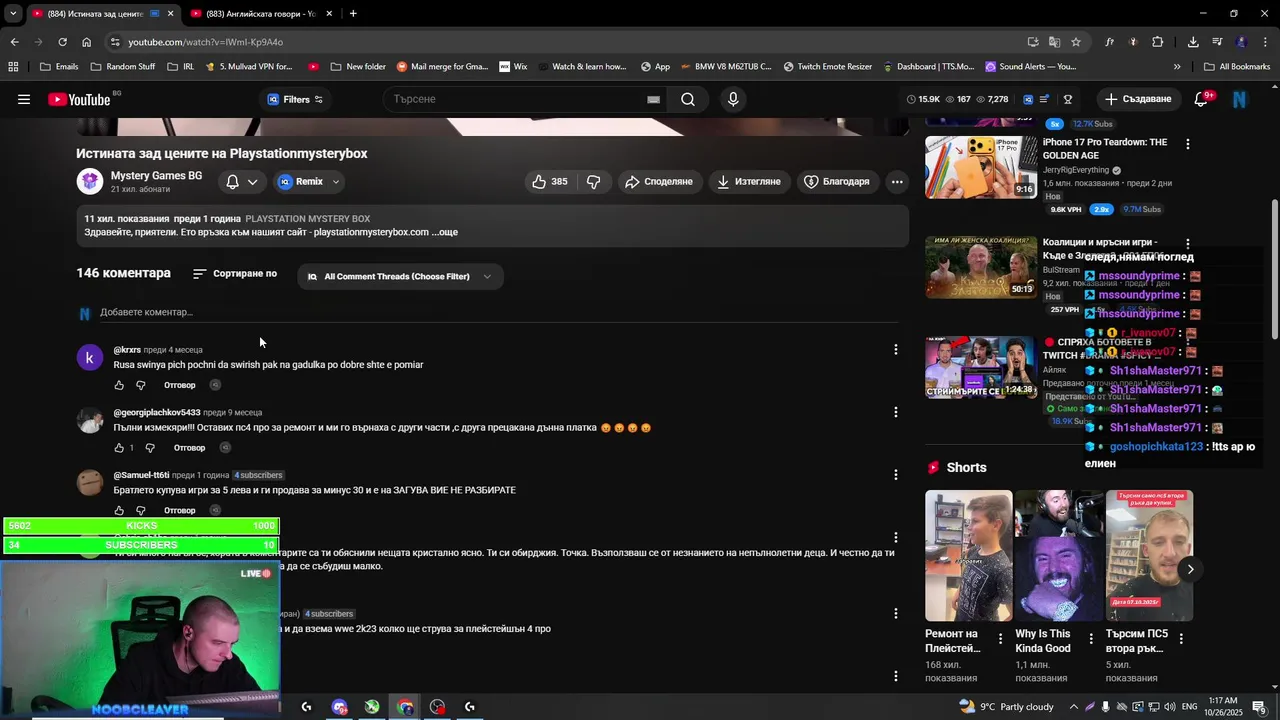1280x720 pixels.
Task: Dislike the @georgiplachkov5433 comment
Action: click(x=150, y=448)
